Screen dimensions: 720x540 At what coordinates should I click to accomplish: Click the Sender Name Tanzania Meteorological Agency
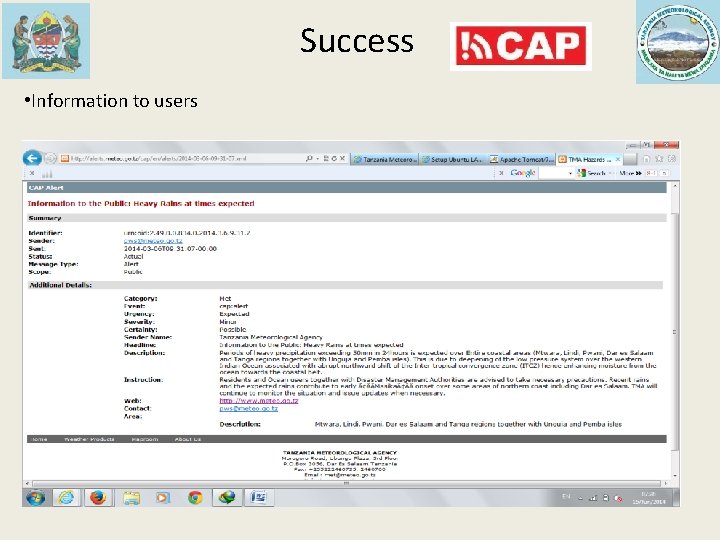(x=271, y=337)
